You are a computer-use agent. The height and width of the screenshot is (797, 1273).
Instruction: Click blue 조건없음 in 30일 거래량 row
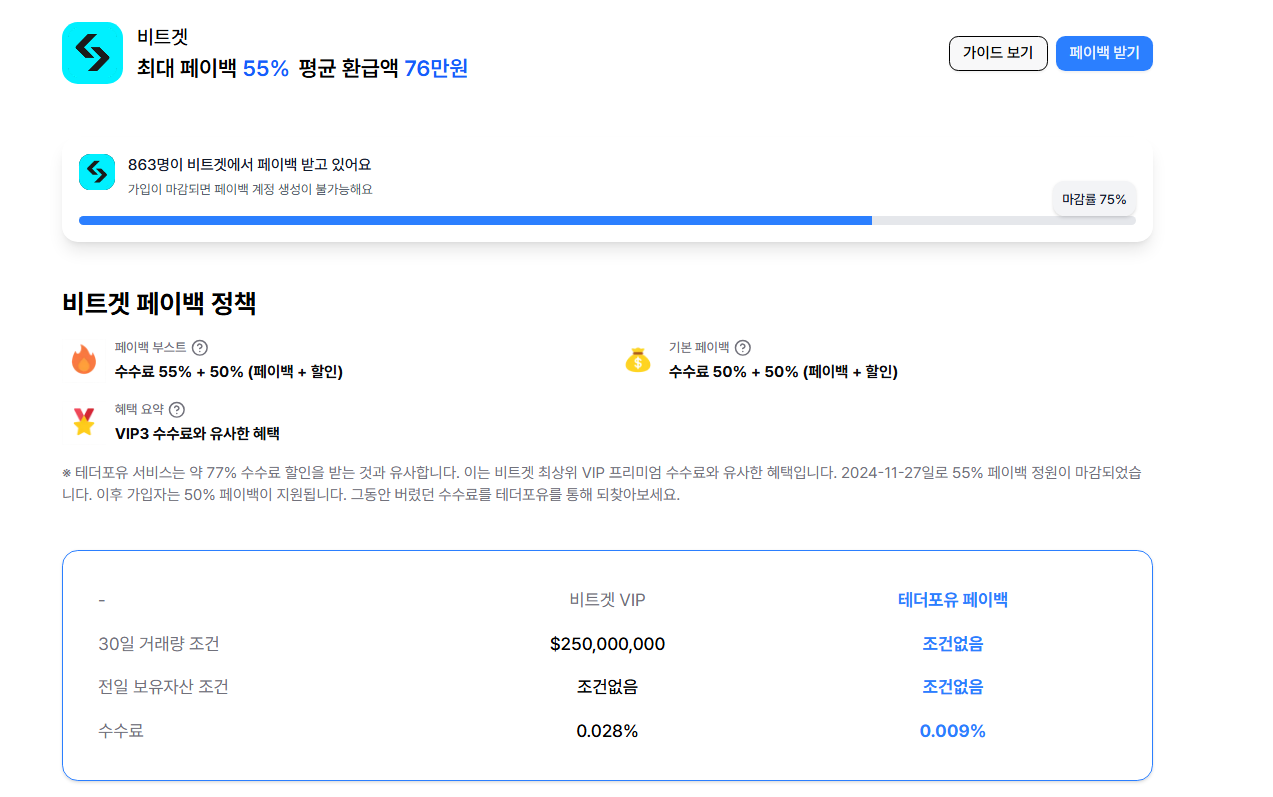pyautogui.click(x=953, y=644)
